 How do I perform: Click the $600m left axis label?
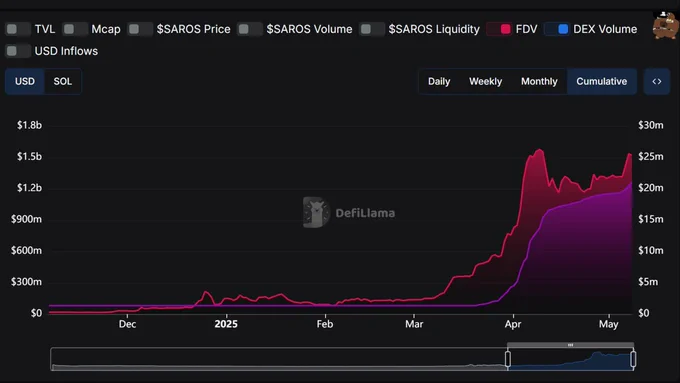26,250
